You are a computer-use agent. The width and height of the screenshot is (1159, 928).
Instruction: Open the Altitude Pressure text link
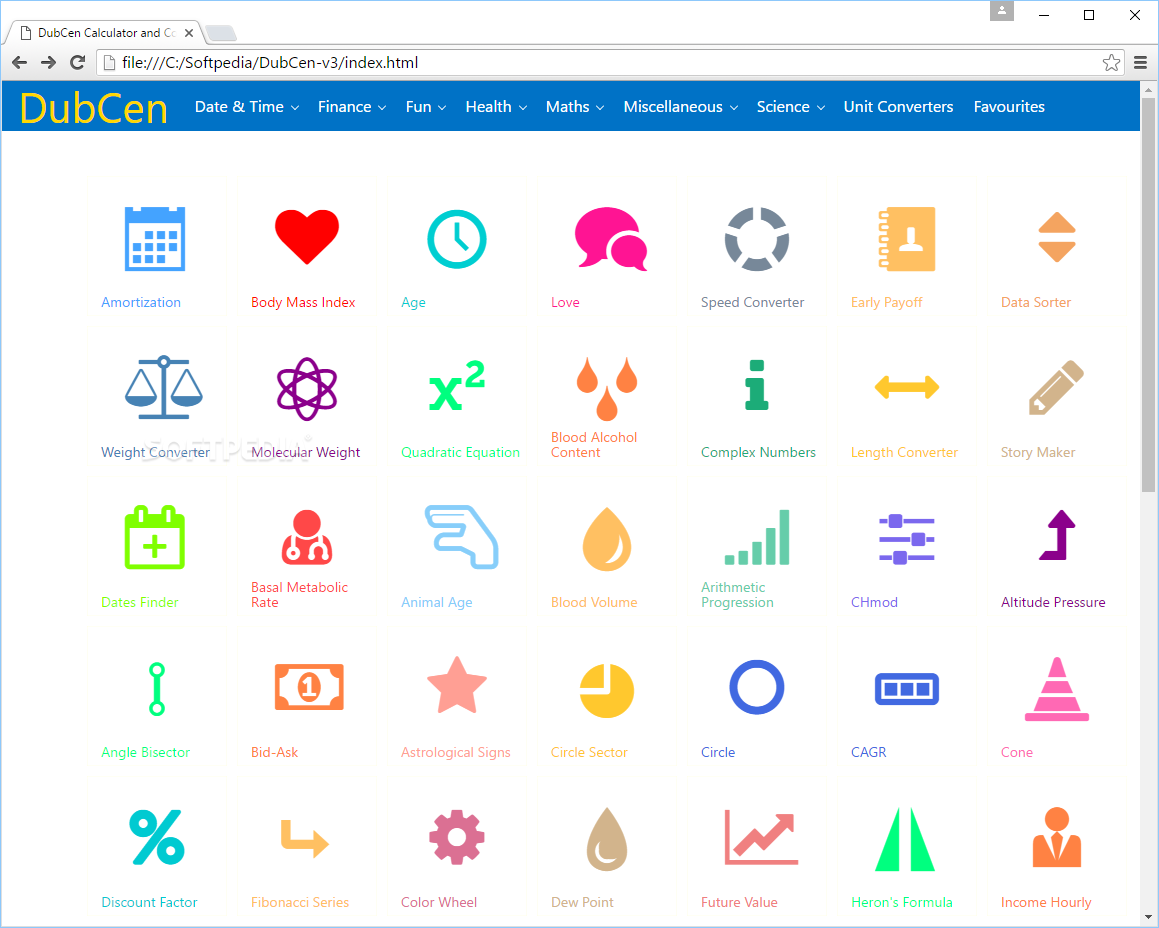pyautogui.click(x=1053, y=602)
